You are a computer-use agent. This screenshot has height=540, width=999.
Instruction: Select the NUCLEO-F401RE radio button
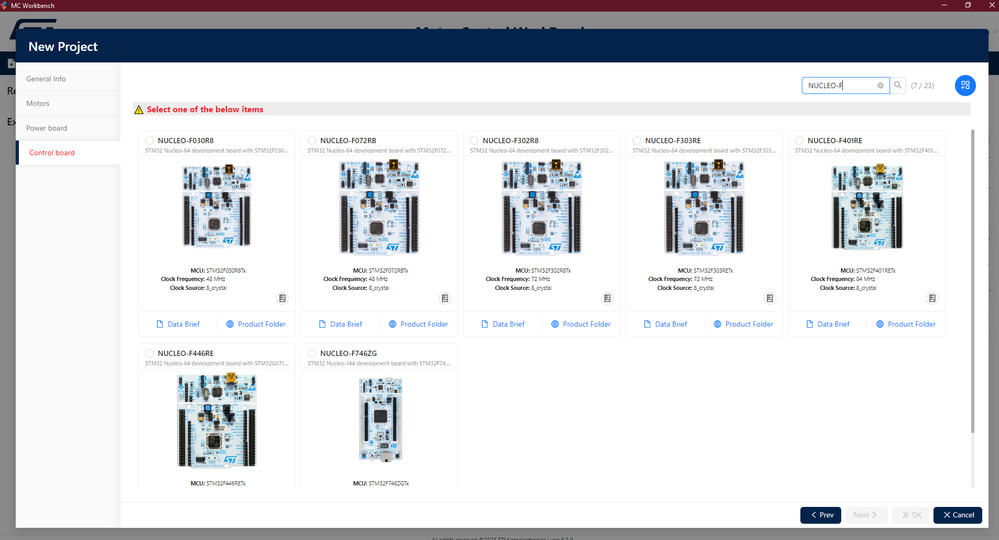tap(799, 141)
